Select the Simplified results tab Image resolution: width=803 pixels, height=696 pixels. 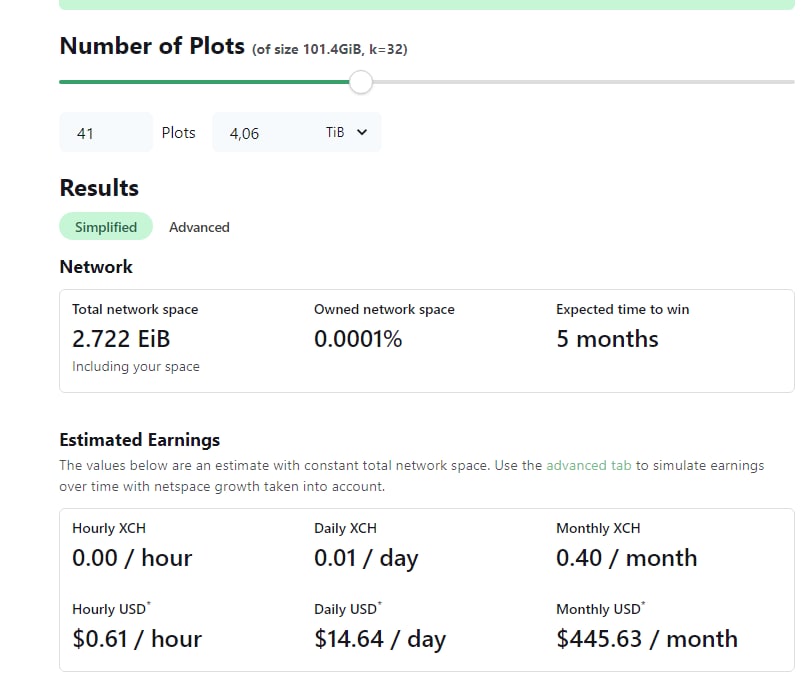pyautogui.click(x=106, y=226)
